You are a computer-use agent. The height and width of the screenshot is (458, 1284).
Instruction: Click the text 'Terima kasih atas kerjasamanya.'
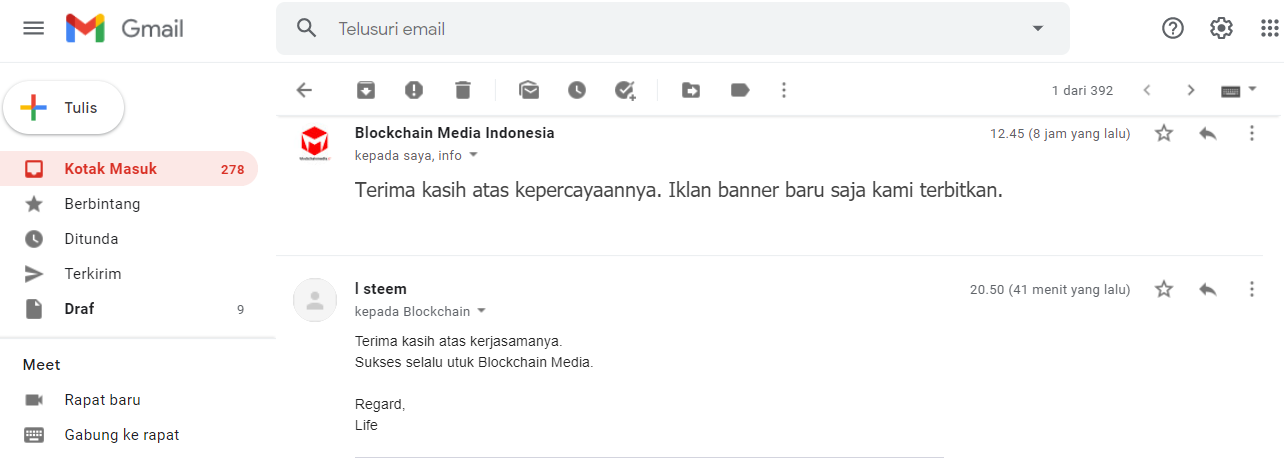[458, 341]
